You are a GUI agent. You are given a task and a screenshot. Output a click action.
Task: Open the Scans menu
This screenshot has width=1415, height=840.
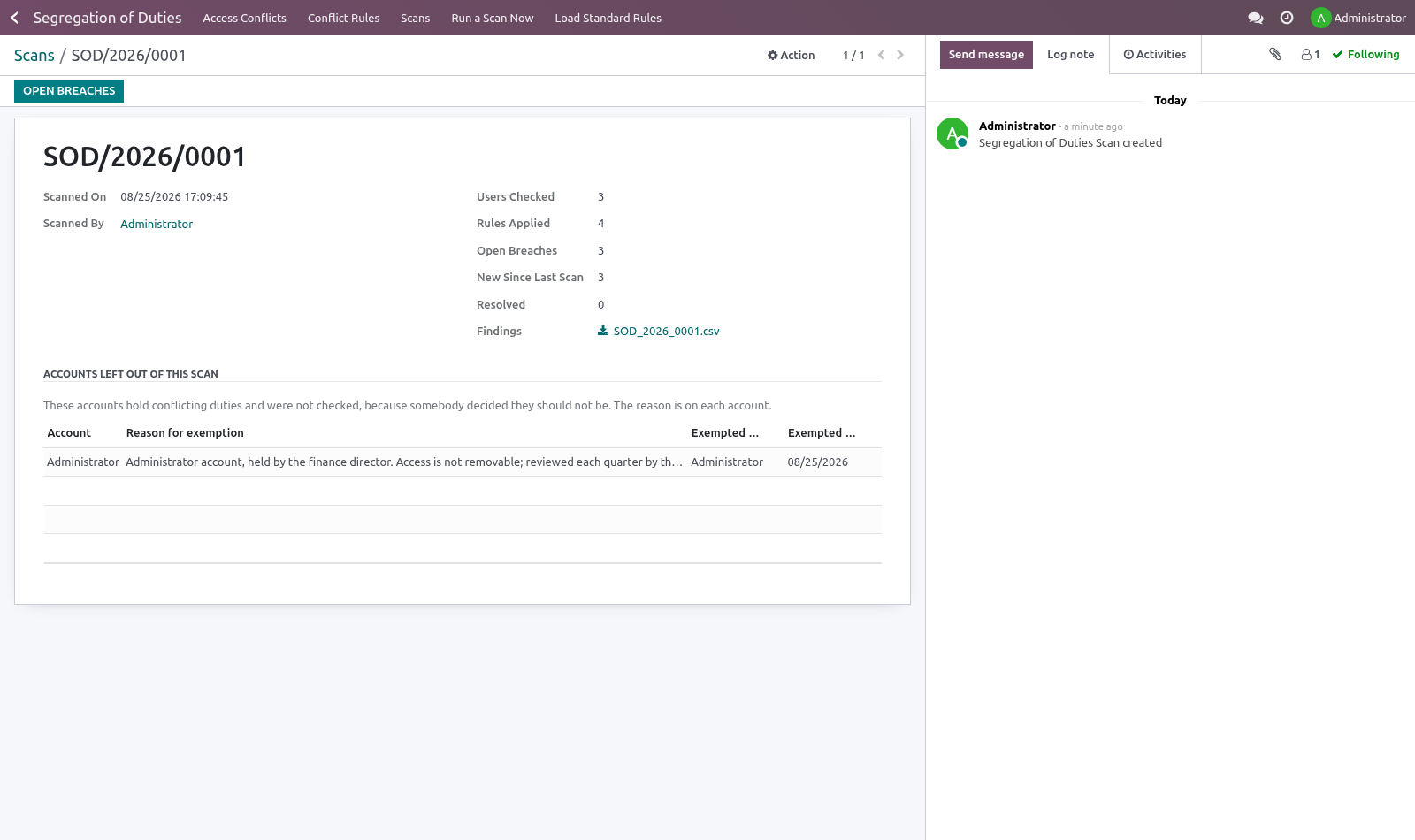coord(415,18)
